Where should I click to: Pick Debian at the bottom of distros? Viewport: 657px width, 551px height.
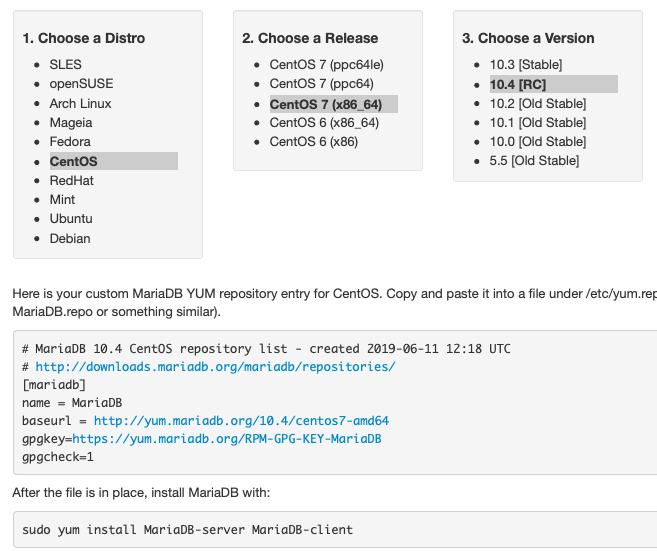tap(70, 238)
